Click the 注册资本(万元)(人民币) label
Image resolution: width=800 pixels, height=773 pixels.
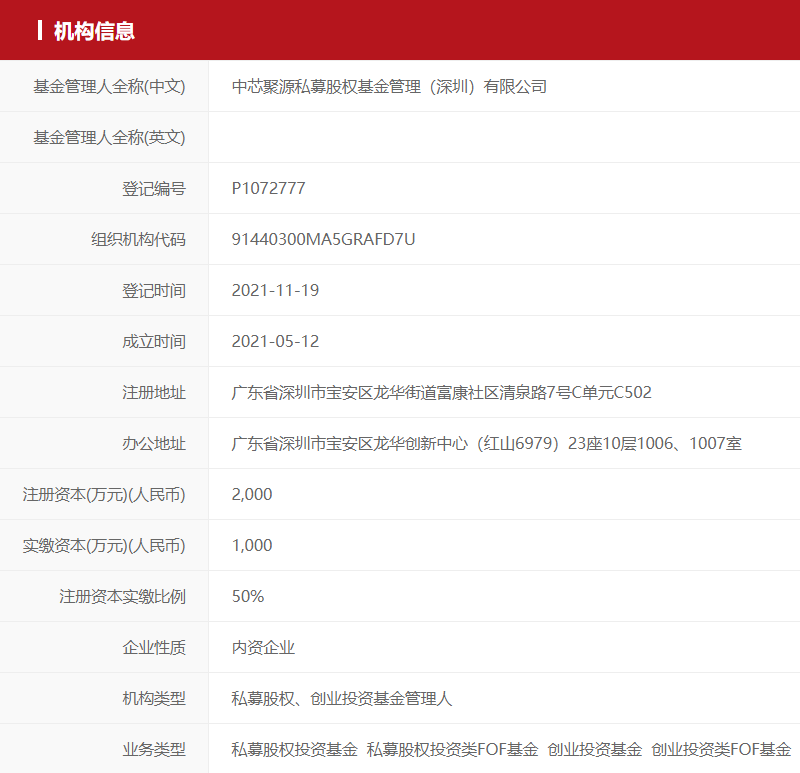[x=104, y=494]
